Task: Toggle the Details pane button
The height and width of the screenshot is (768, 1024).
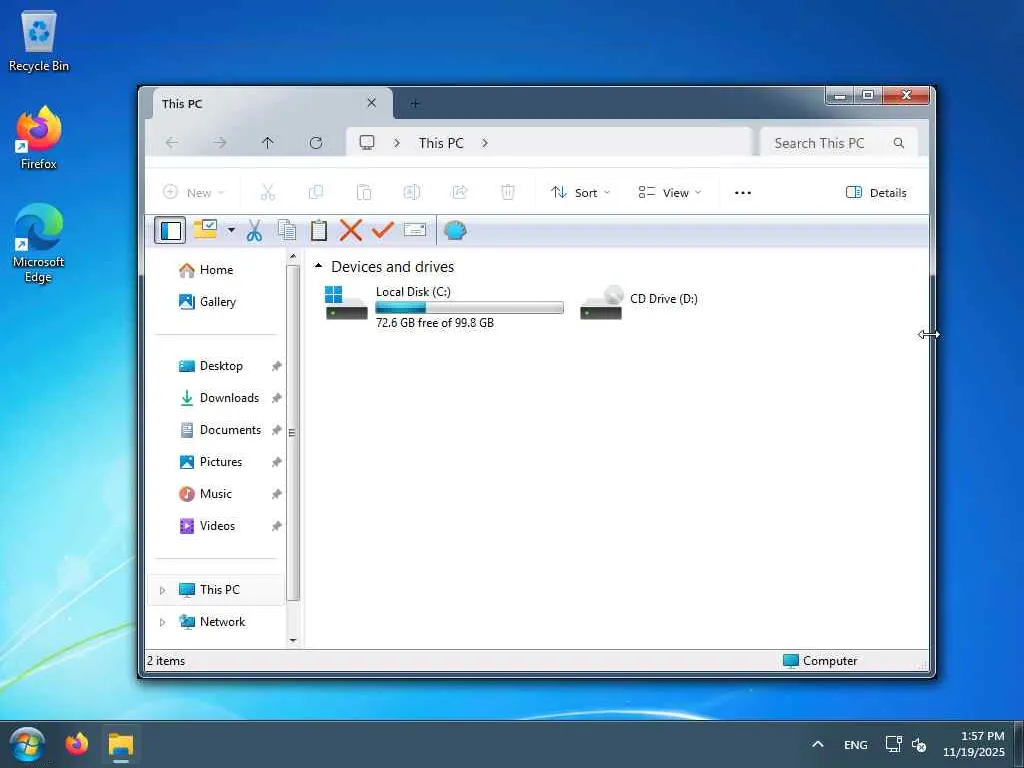Action: (x=876, y=193)
